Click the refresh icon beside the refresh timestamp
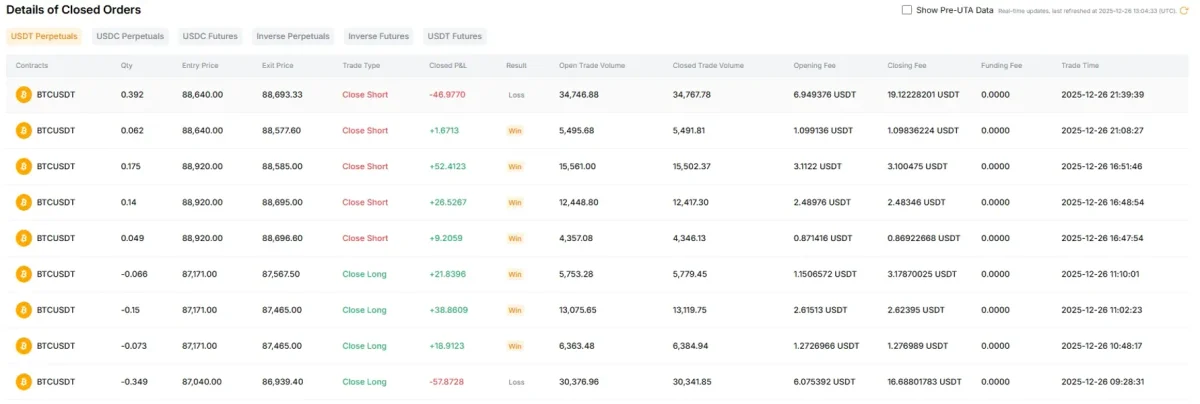1200x404 pixels. (1184, 10)
